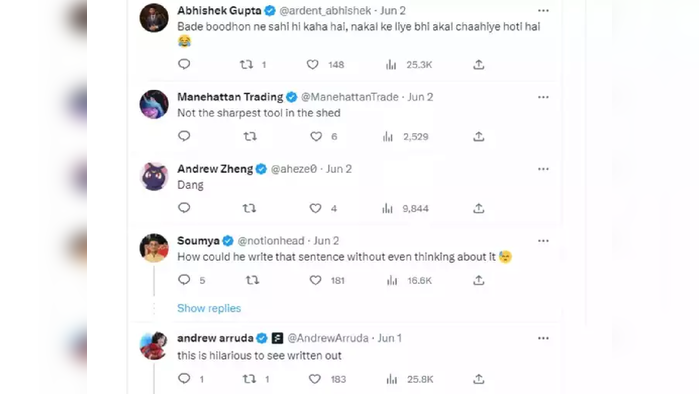The height and width of the screenshot is (394, 699).
Task: Retweet Abhishek Gupta's tweet
Action: point(247,65)
